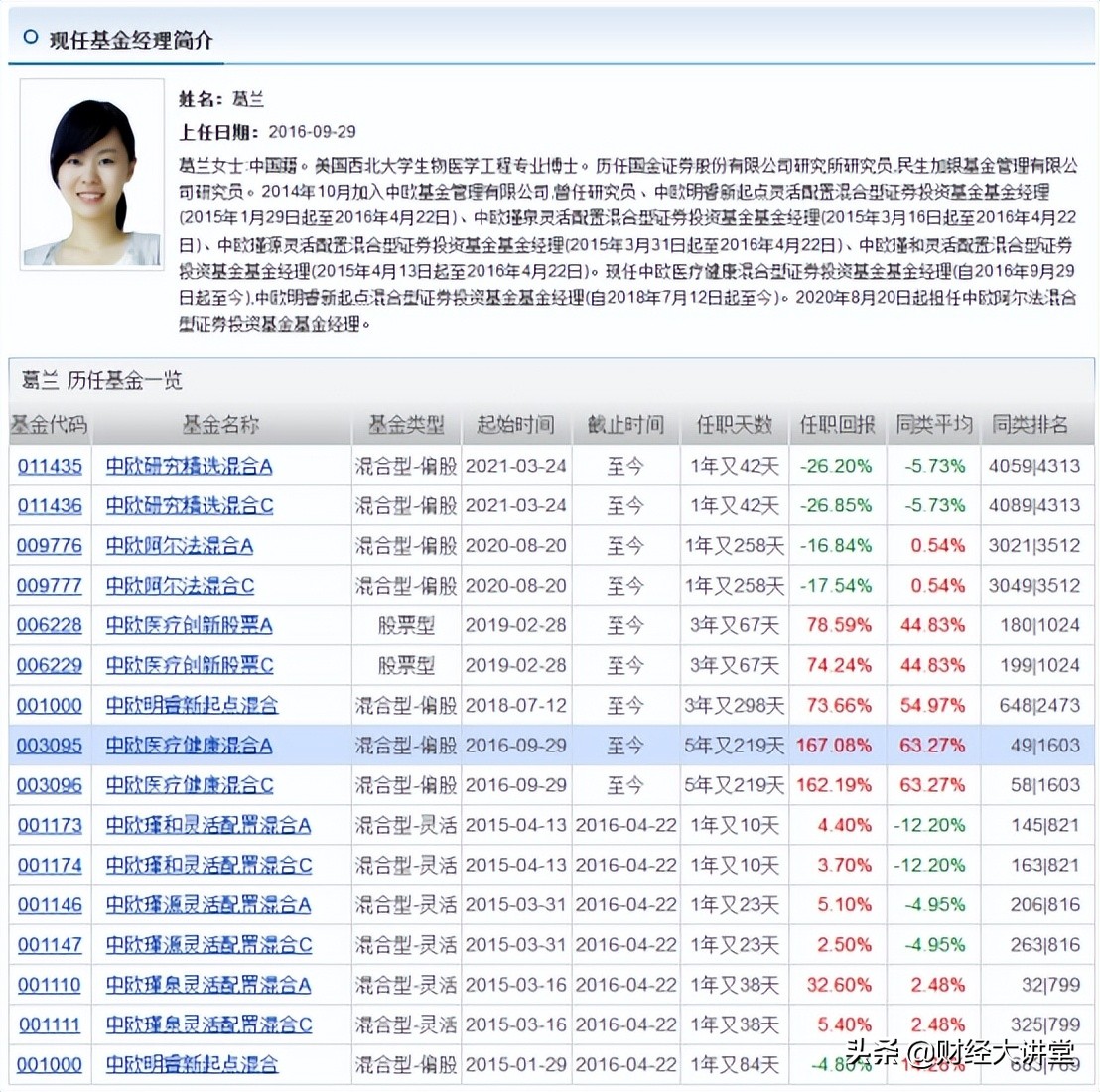Click the 基金类型 column header
This screenshot has width=1100, height=1092.
(406, 425)
